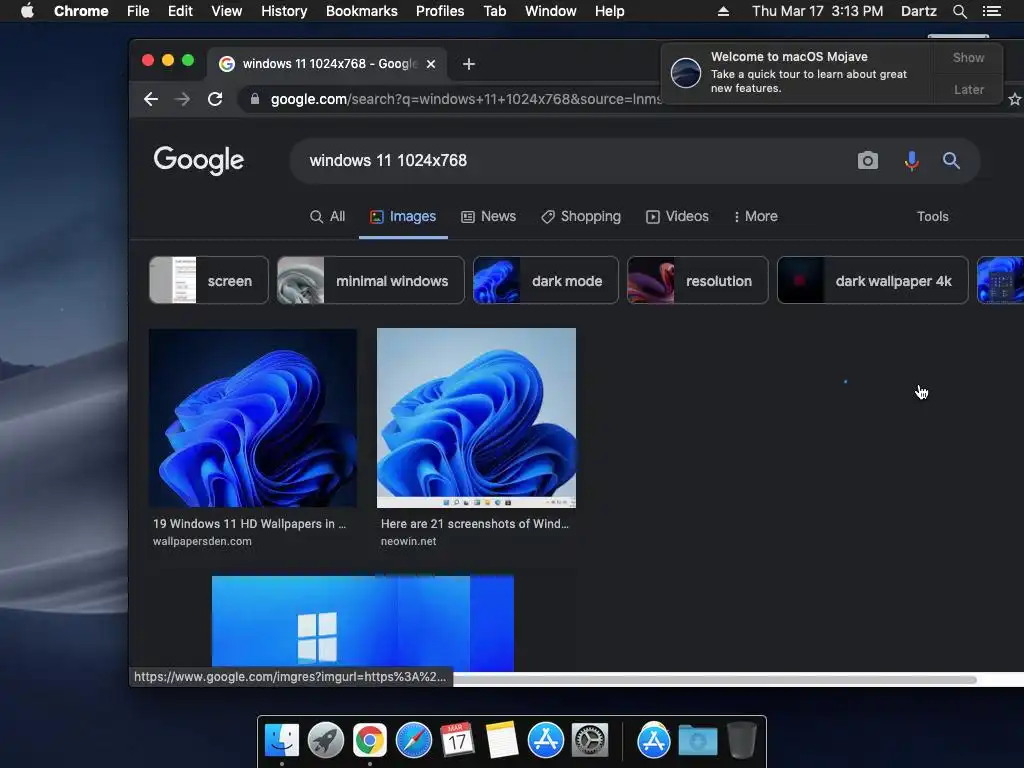Click the eject icon in the menu bar

point(723,11)
